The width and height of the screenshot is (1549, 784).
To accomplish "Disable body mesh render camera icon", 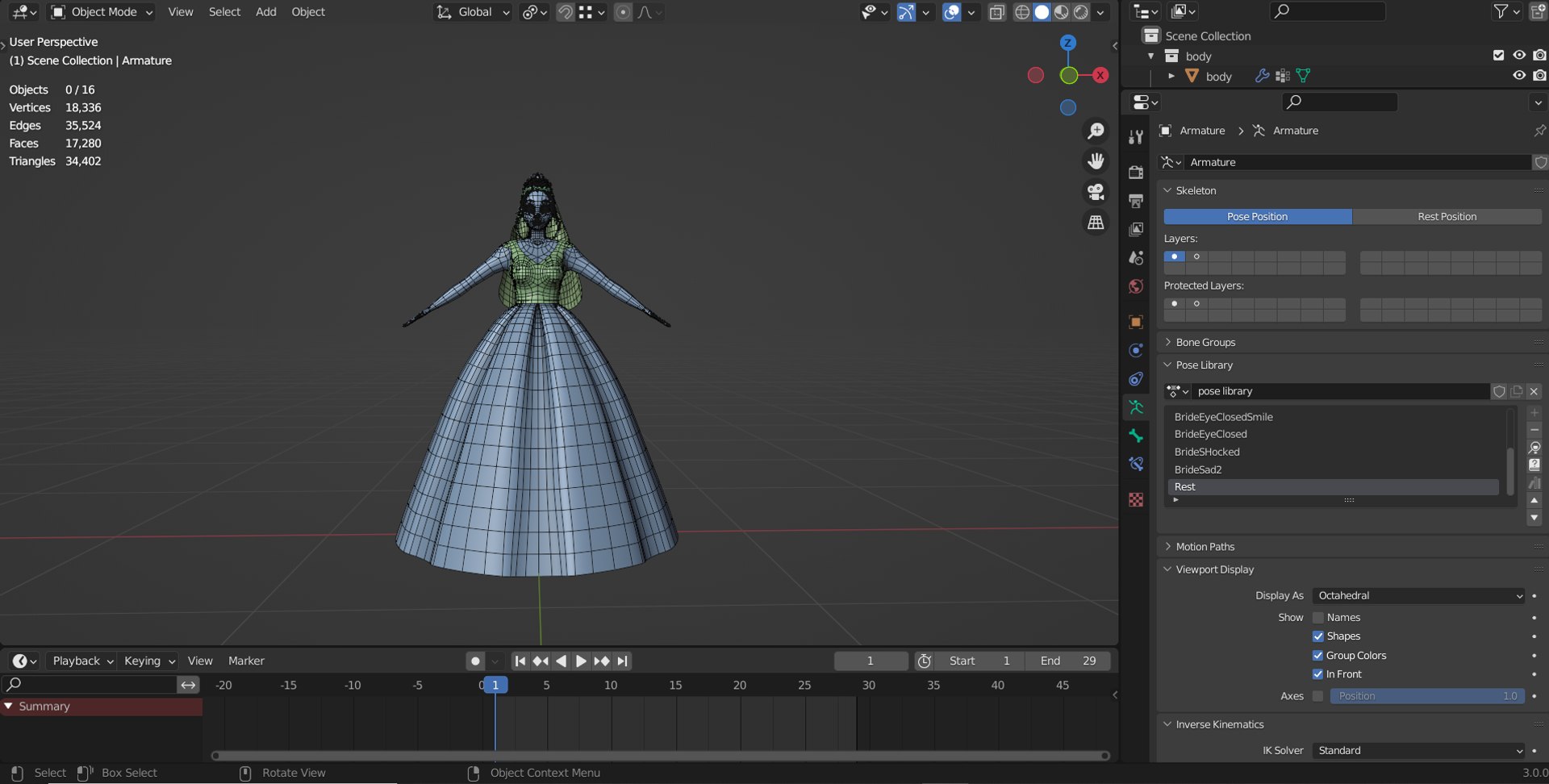I will 1539,76.
